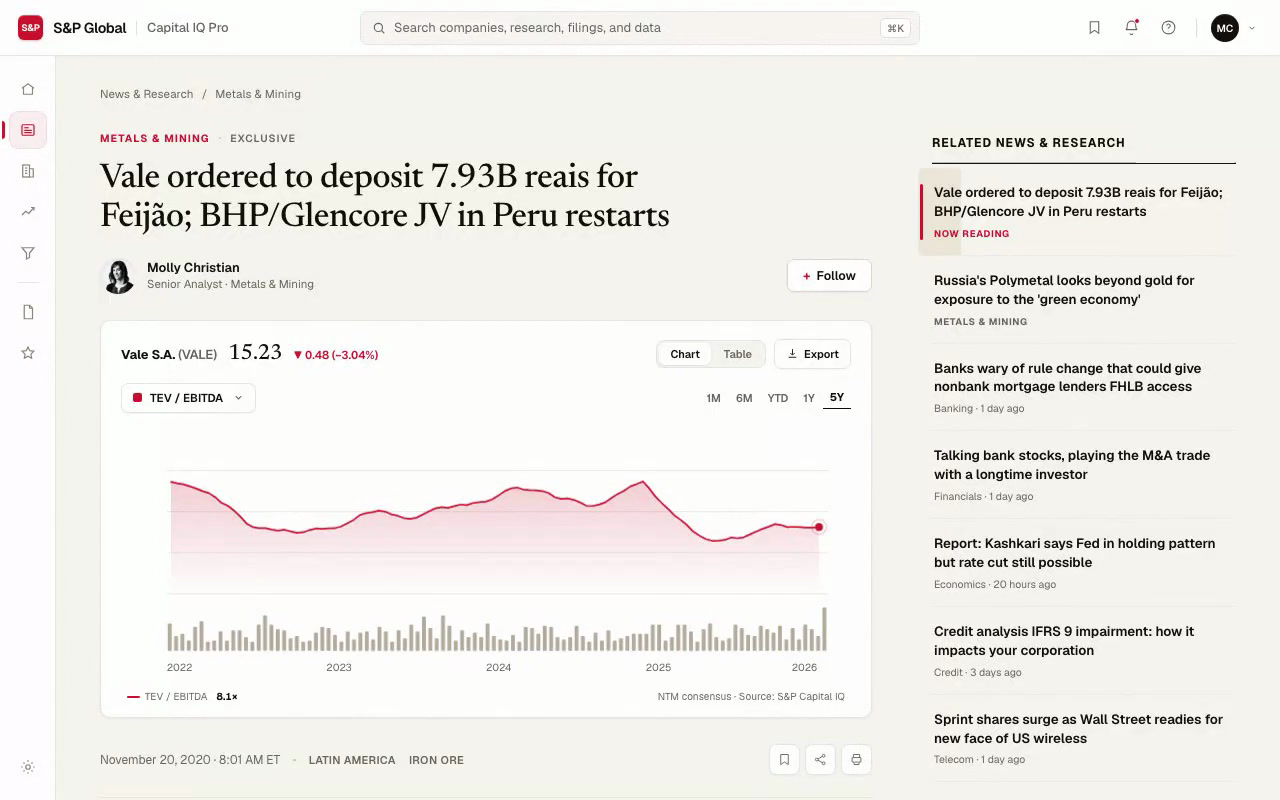Image resolution: width=1280 pixels, height=800 pixels.
Task: Go to News & Research breadcrumb
Action: (x=146, y=94)
